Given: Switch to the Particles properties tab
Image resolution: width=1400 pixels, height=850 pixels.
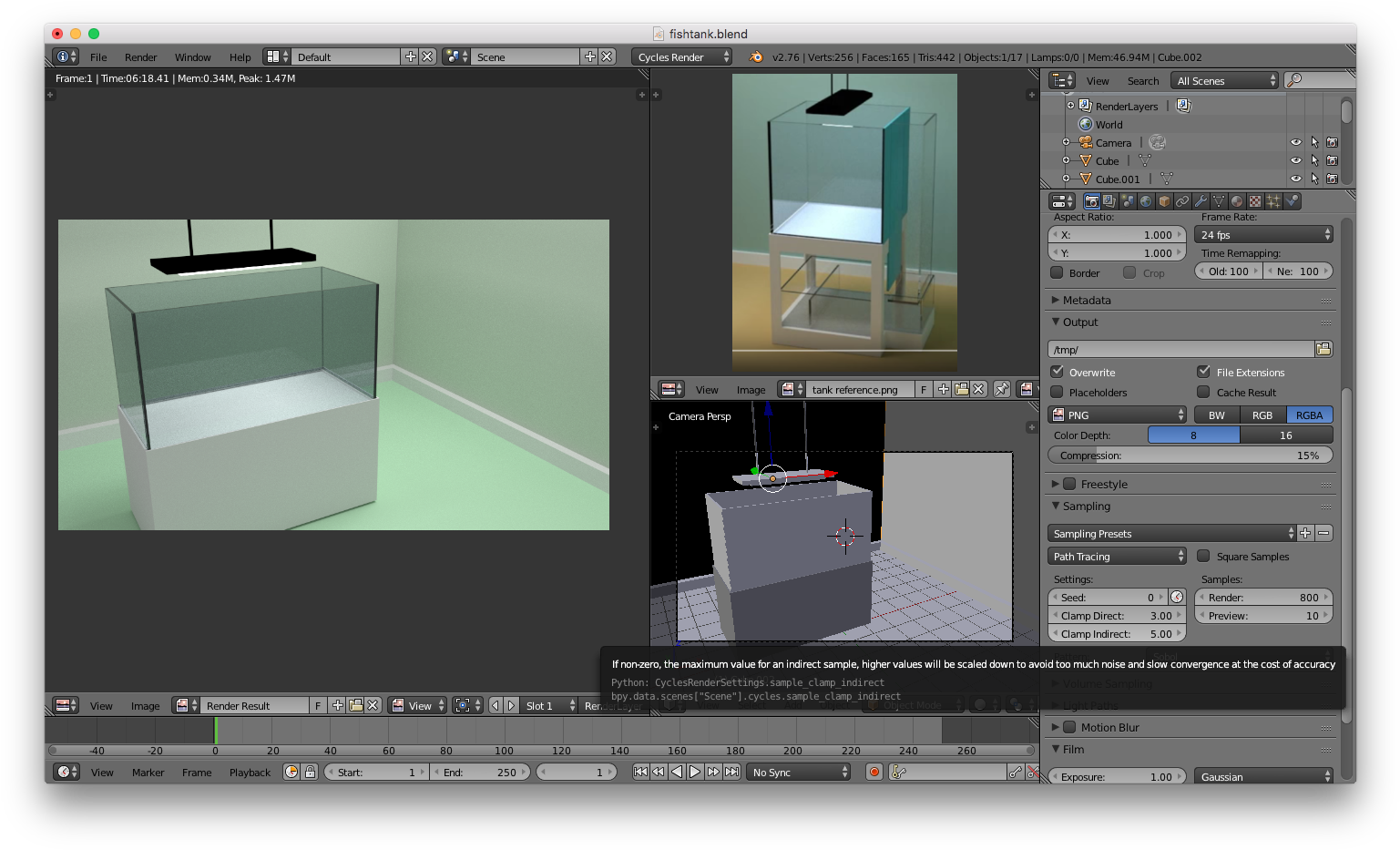Looking at the screenshot, I should pyautogui.click(x=1273, y=201).
